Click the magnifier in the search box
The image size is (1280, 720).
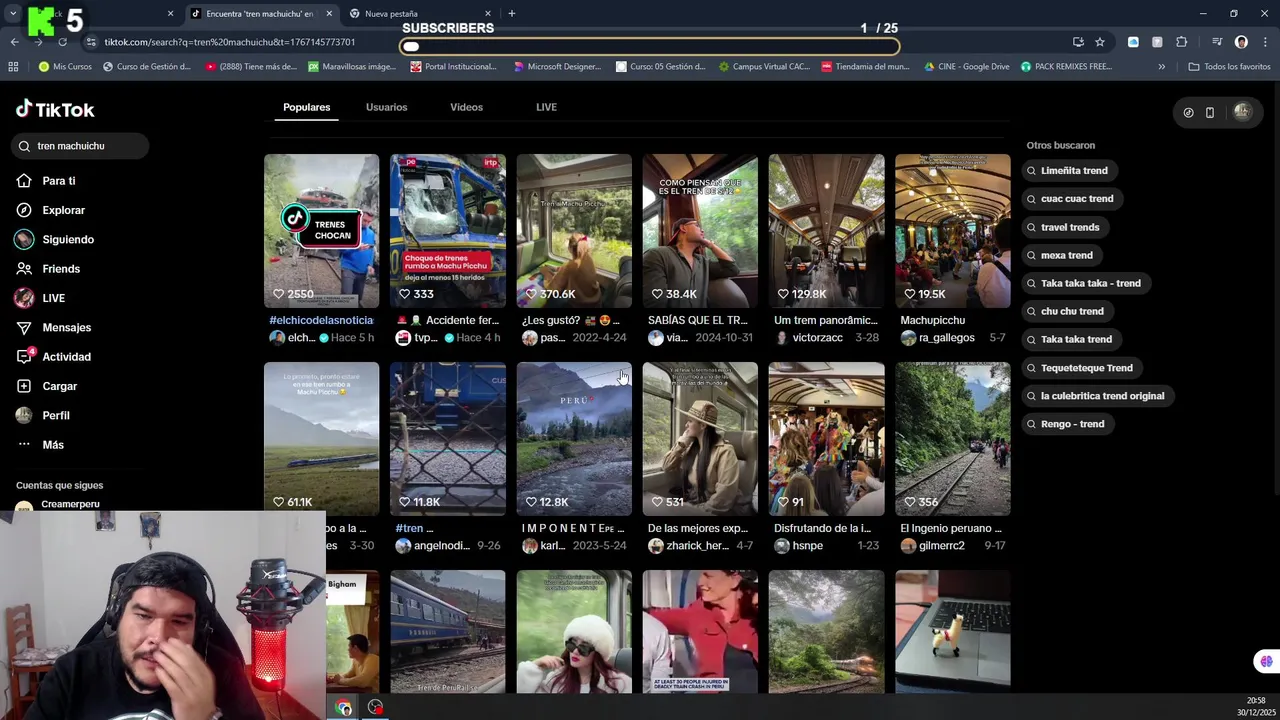24,146
